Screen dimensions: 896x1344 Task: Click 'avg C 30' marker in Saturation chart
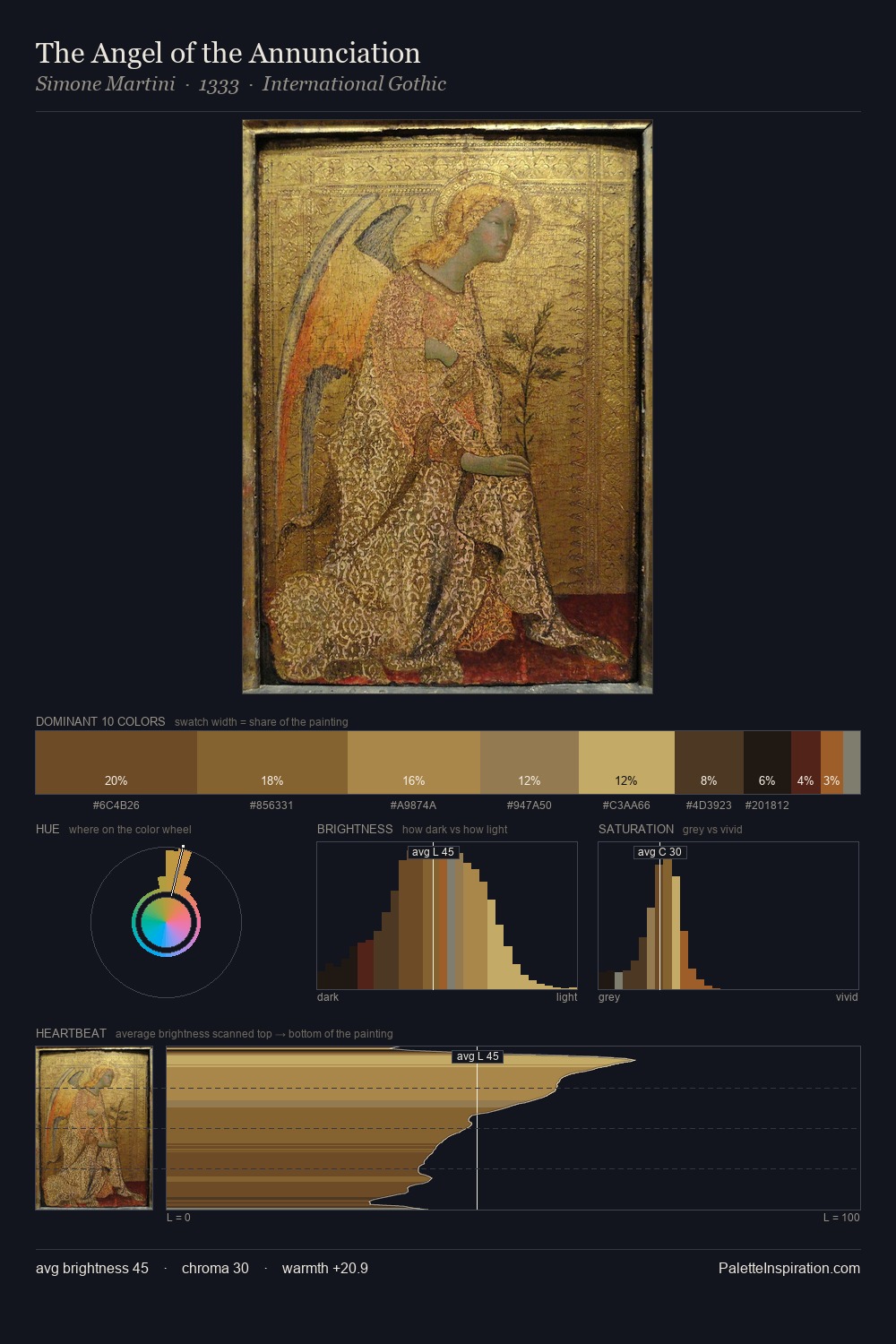click(x=659, y=852)
